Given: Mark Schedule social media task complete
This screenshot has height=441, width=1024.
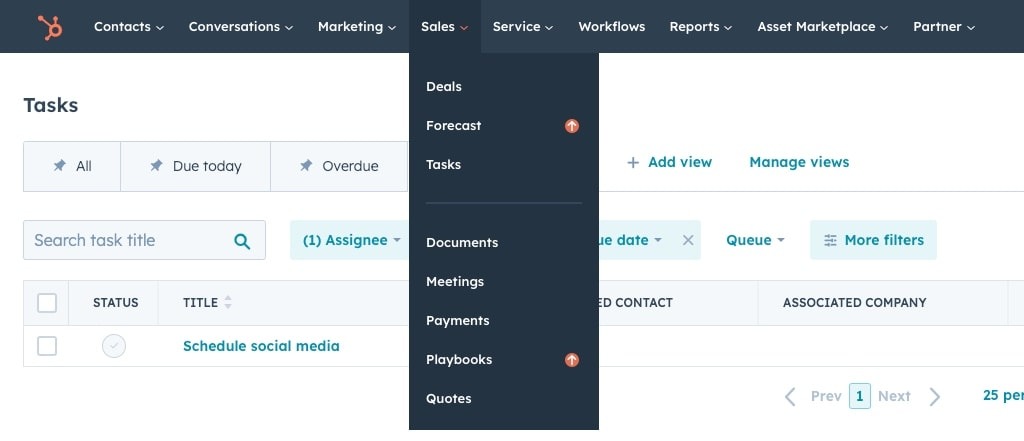Looking at the screenshot, I should click(x=114, y=346).
